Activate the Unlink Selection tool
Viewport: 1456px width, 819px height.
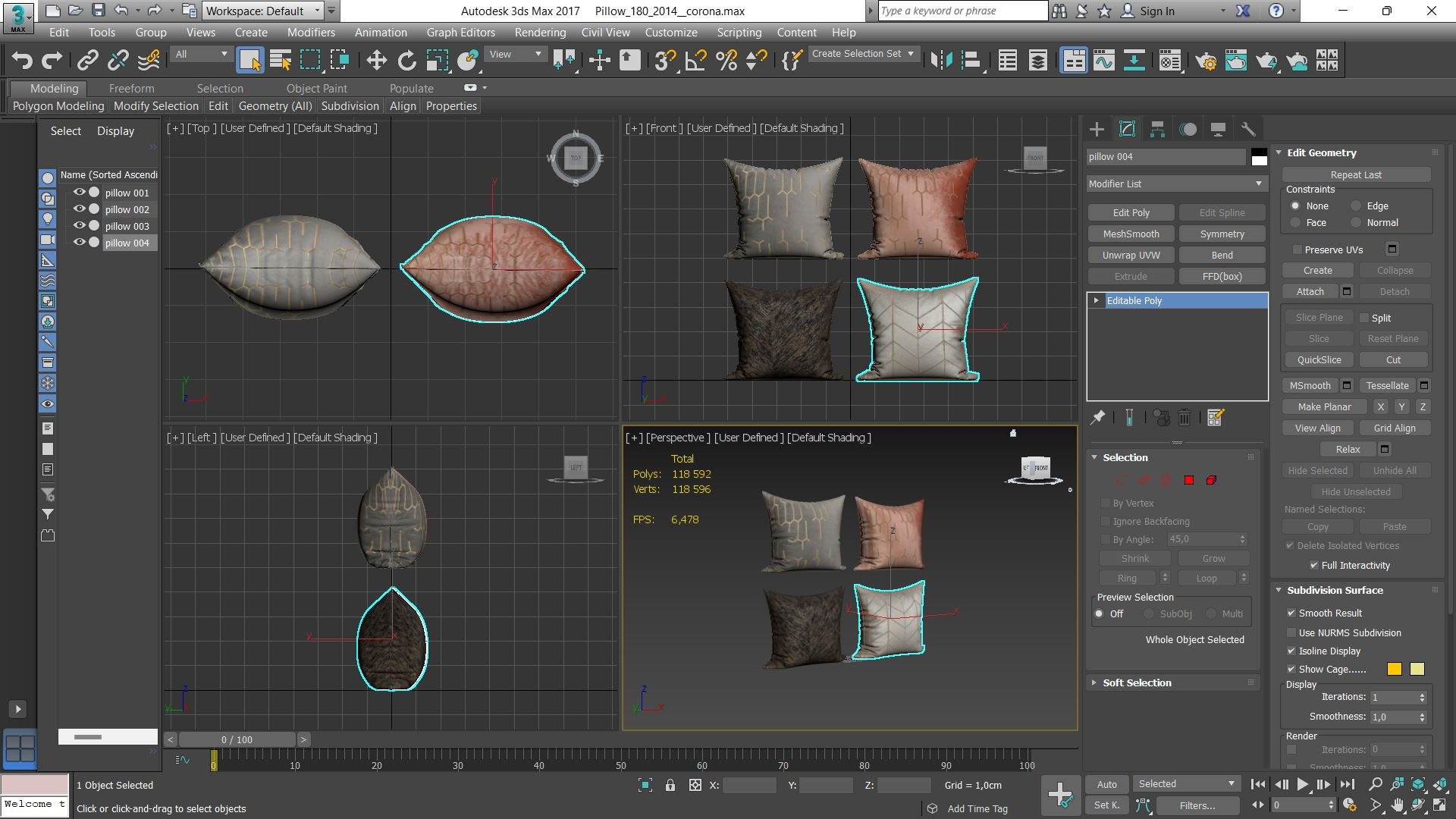click(x=118, y=61)
